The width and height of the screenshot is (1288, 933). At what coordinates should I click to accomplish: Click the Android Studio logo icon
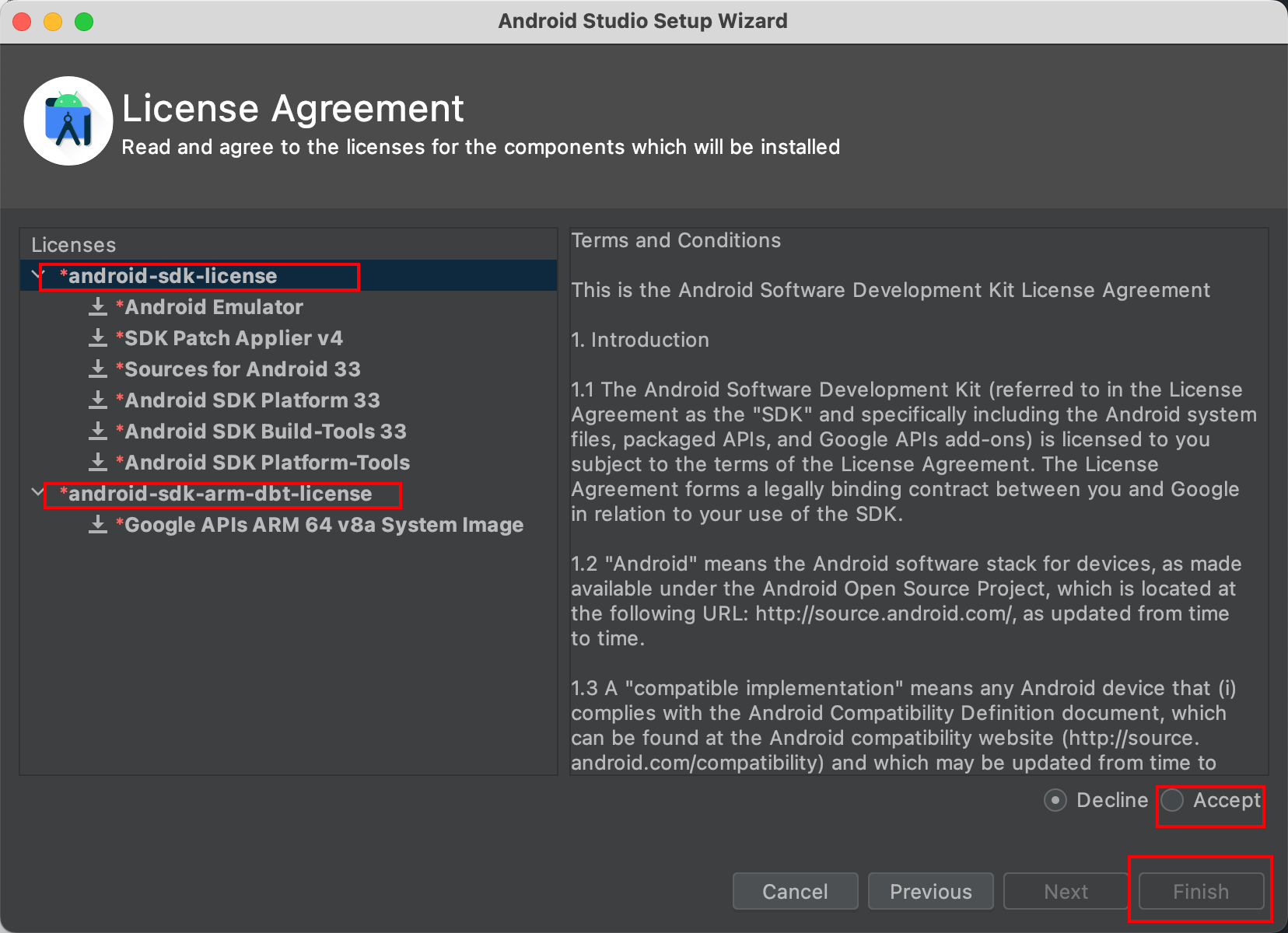tap(68, 121)
